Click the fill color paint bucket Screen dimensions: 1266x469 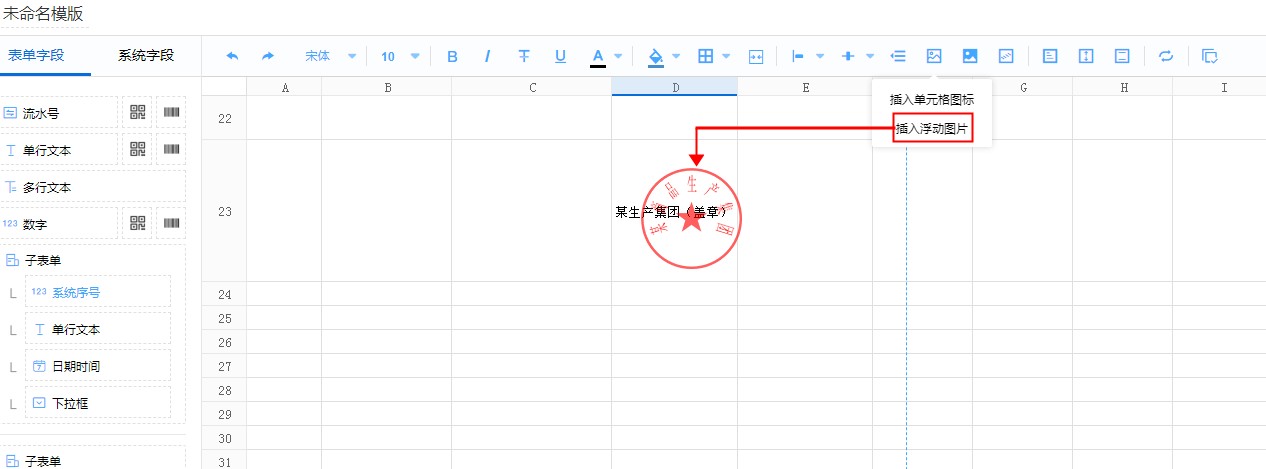656,56
